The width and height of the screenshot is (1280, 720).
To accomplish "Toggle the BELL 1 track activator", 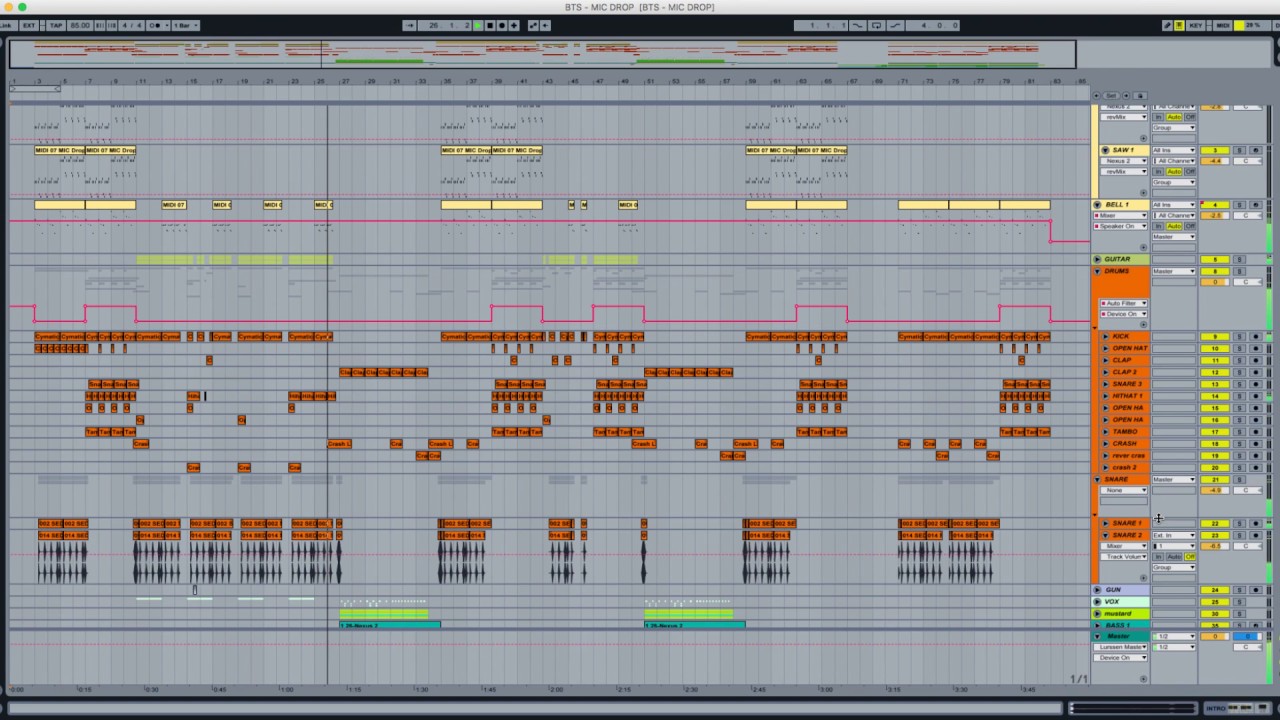I will pos(1215,205).
